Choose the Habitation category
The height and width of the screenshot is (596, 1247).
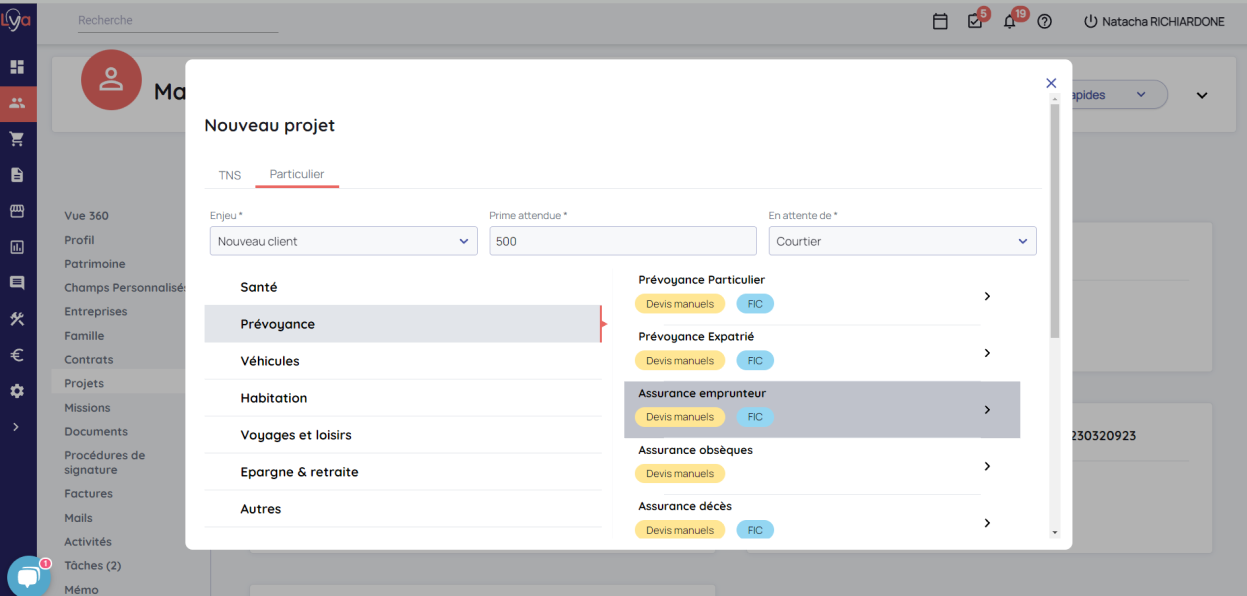click(274, 398)
